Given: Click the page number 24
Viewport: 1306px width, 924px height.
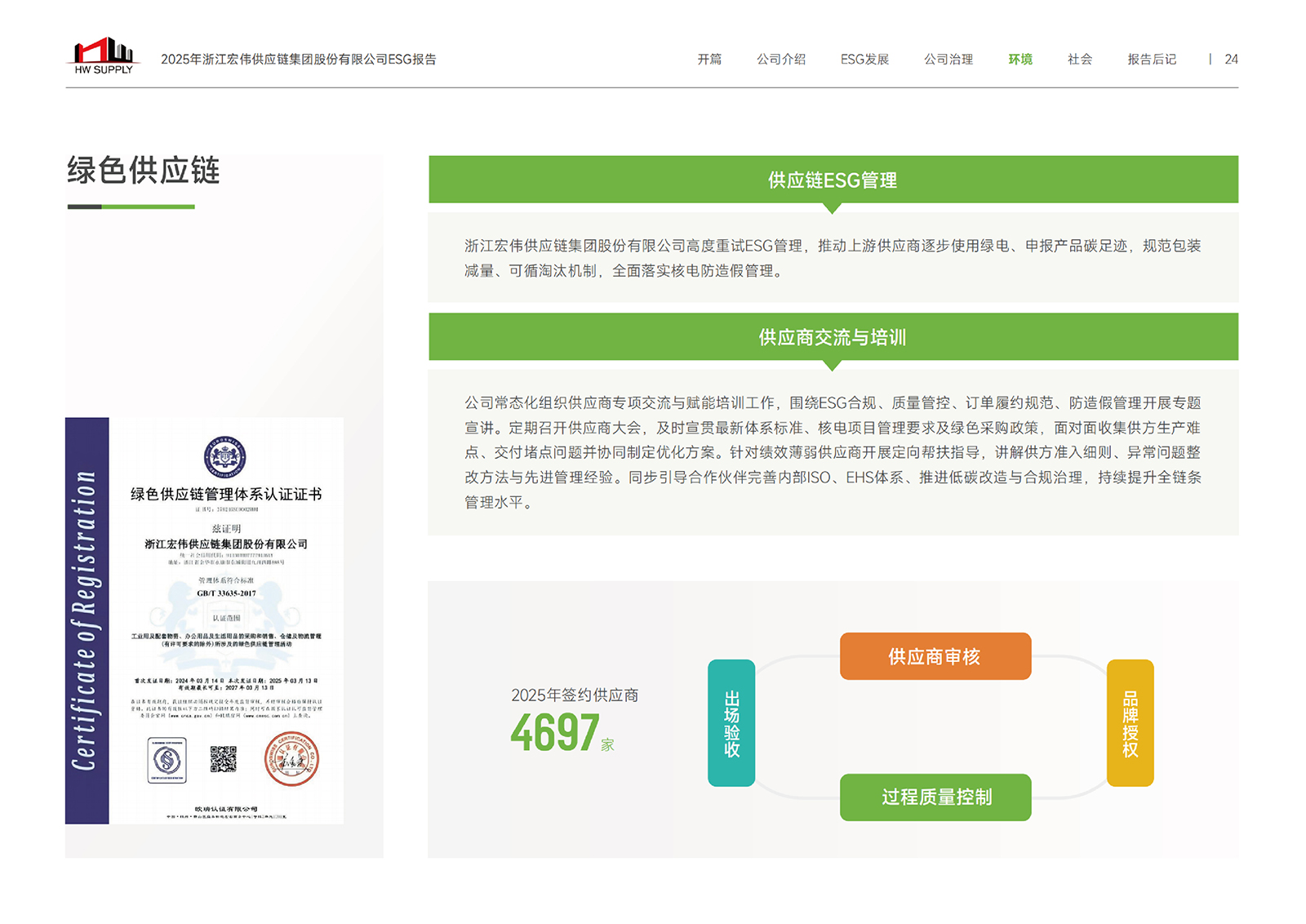Looking at the screenshot, I should click(x=1232, y=60).
